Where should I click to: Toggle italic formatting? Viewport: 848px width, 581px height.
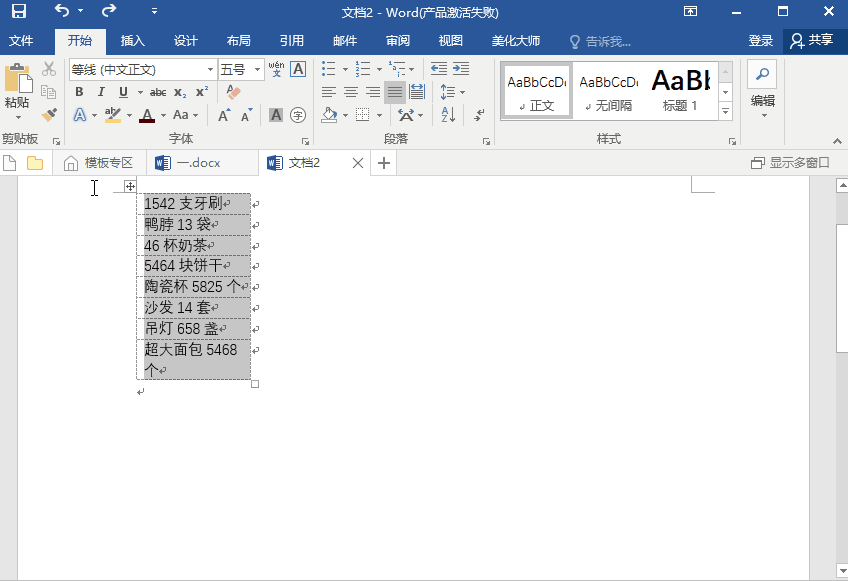coord(101,92)
